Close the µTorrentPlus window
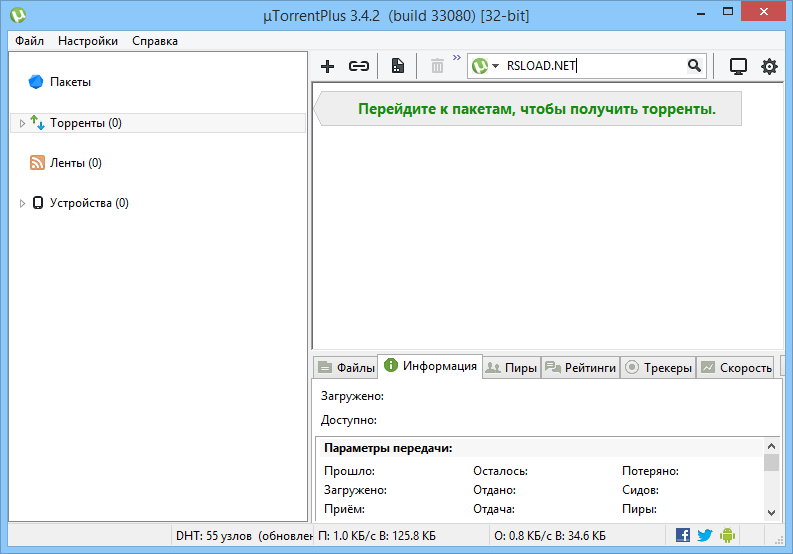The image size is (793, 554). 764,12
